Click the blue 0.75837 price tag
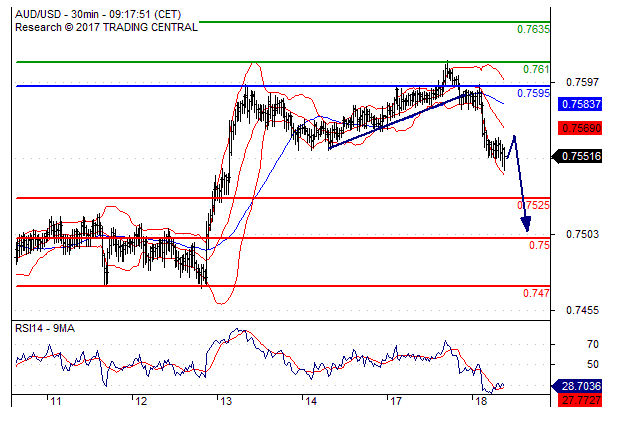This screenshot has width=622, height=422. tap(580, 104)
